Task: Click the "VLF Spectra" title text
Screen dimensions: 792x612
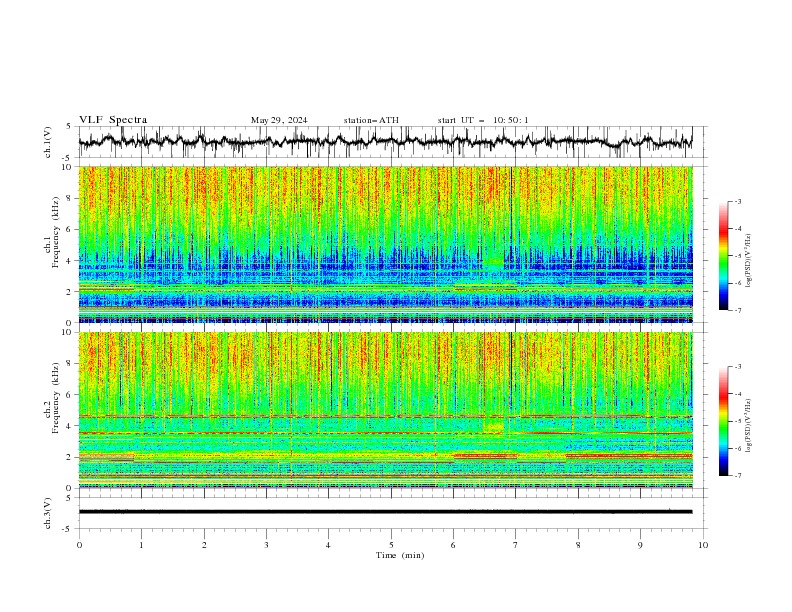Action: pyautogui.click(x=113, y=120)
